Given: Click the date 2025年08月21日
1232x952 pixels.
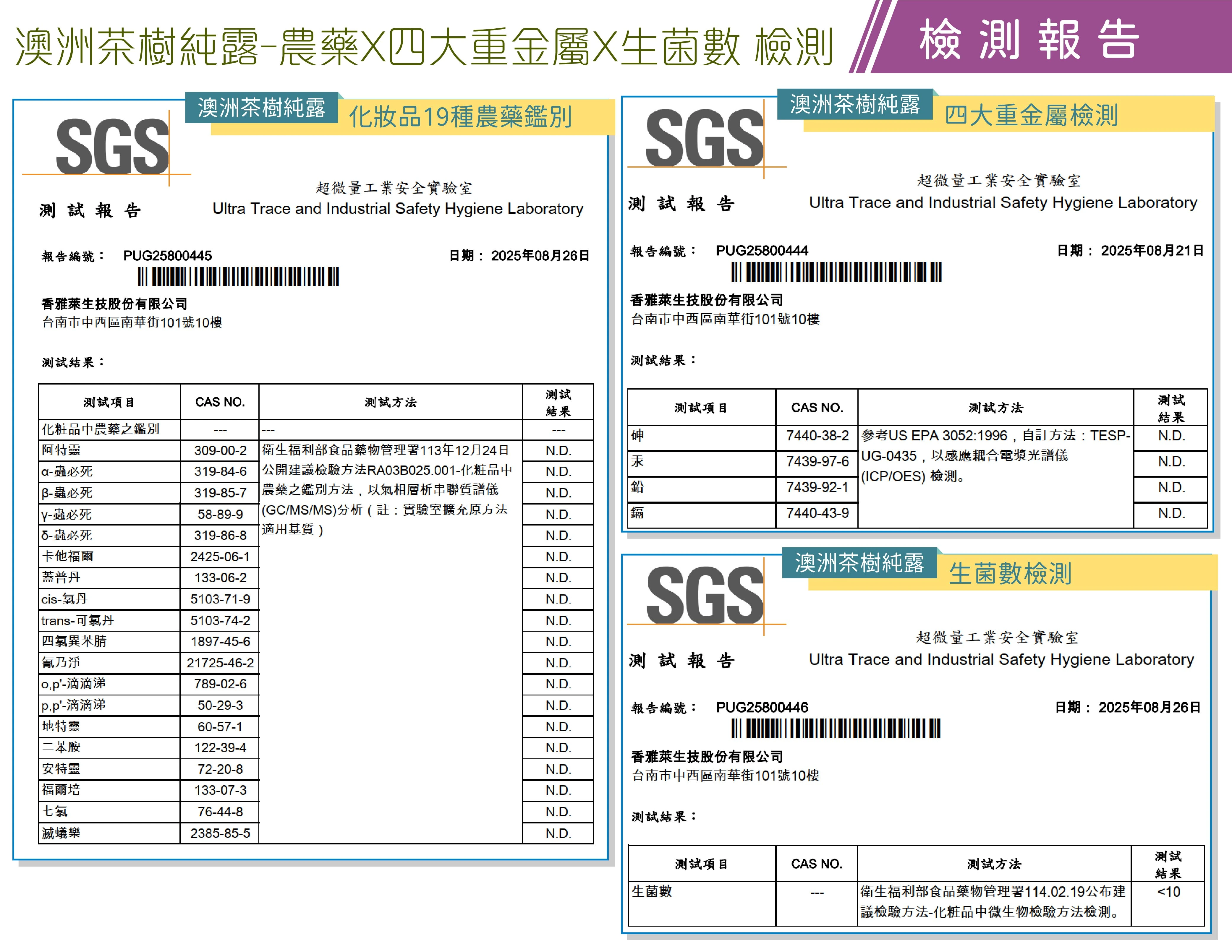Looking at the screenshot, I should [x=1152, y=250].
